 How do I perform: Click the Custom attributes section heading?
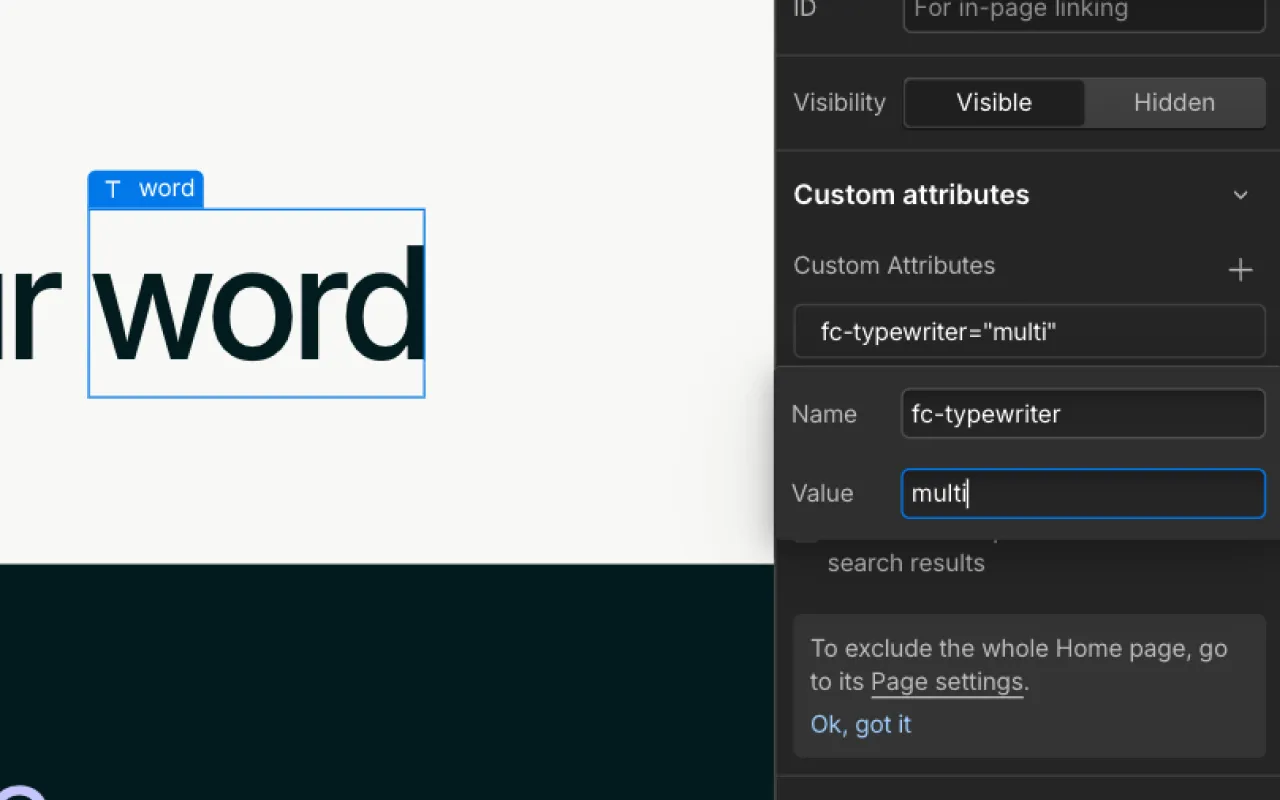pos(911,195)
